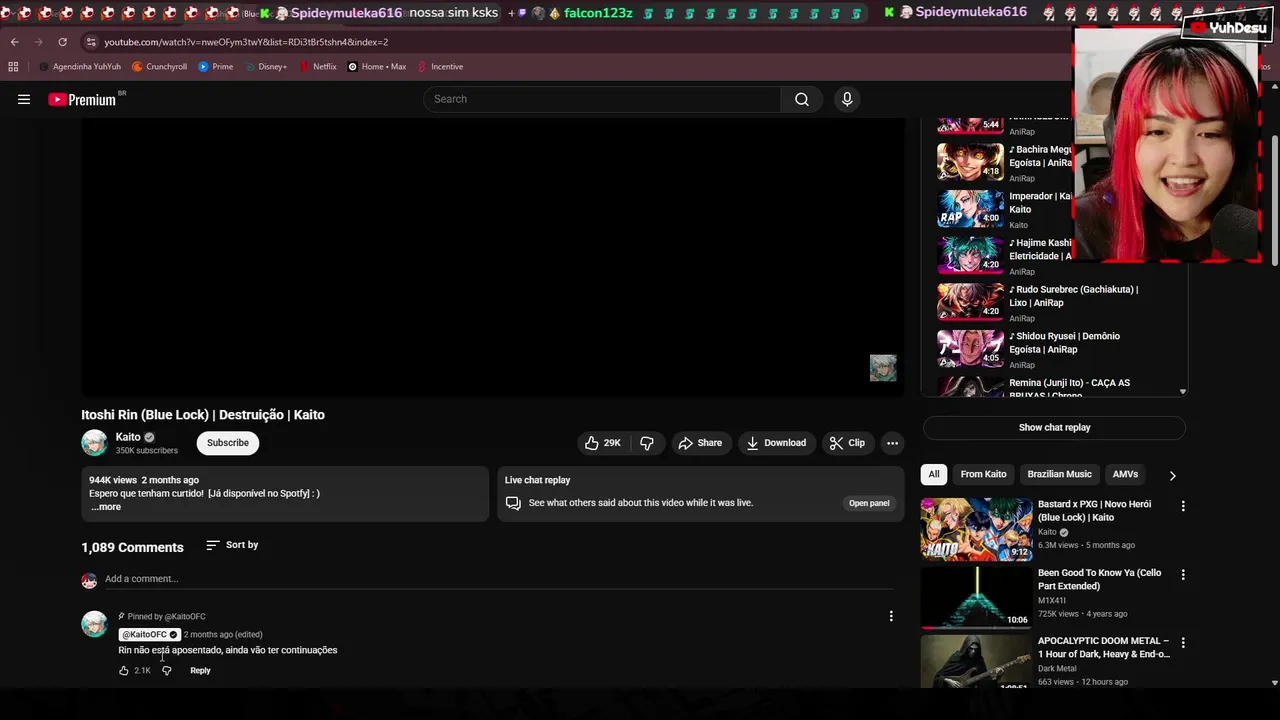Screen dimensions: 1280x720
Task: Type in the YouTube search box
Action: click(602, 99)
